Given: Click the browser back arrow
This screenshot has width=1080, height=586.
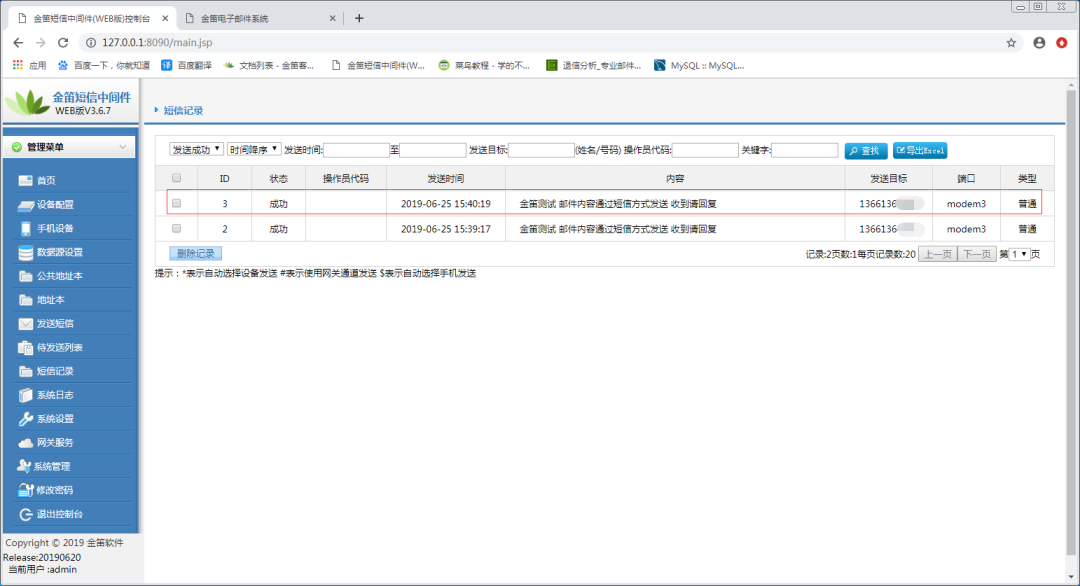Looking at the screenshot, I should (18, 43).
